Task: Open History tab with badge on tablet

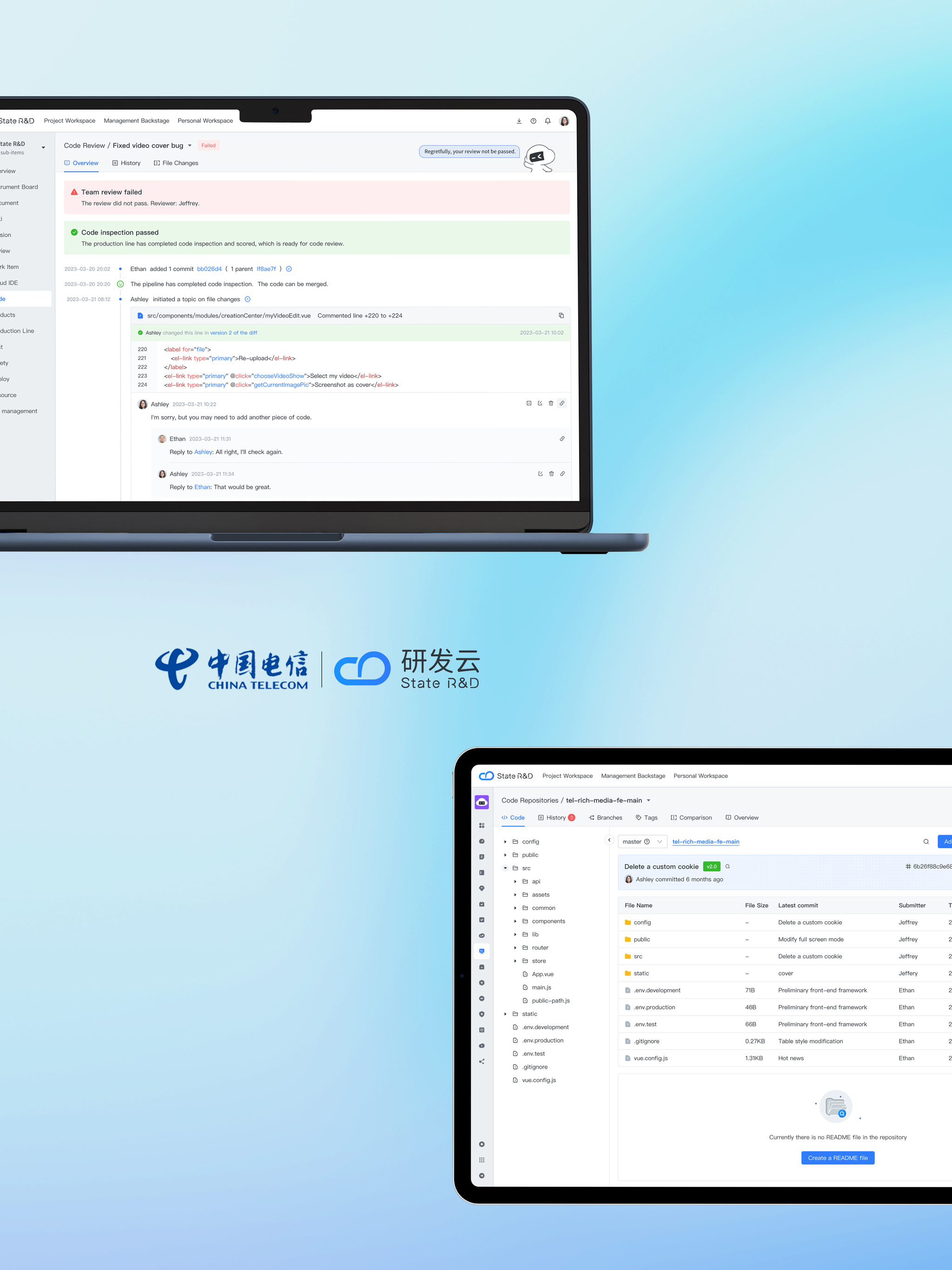Action: [556, 818]
